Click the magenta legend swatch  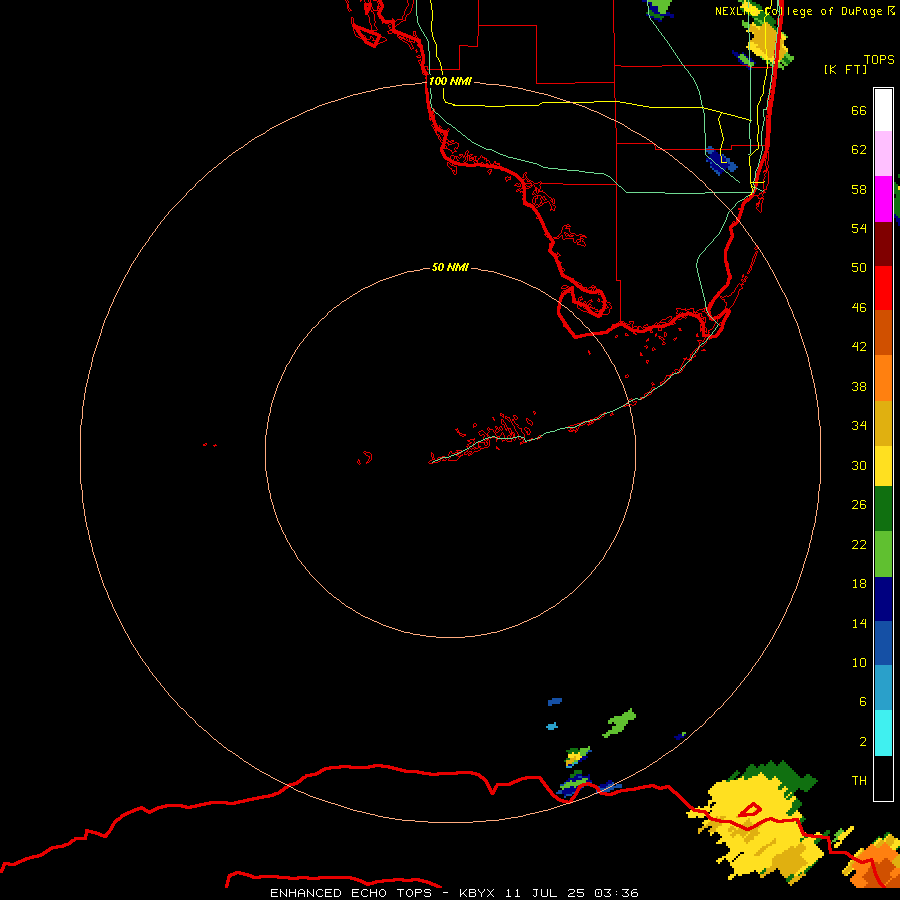pos(883,199)
